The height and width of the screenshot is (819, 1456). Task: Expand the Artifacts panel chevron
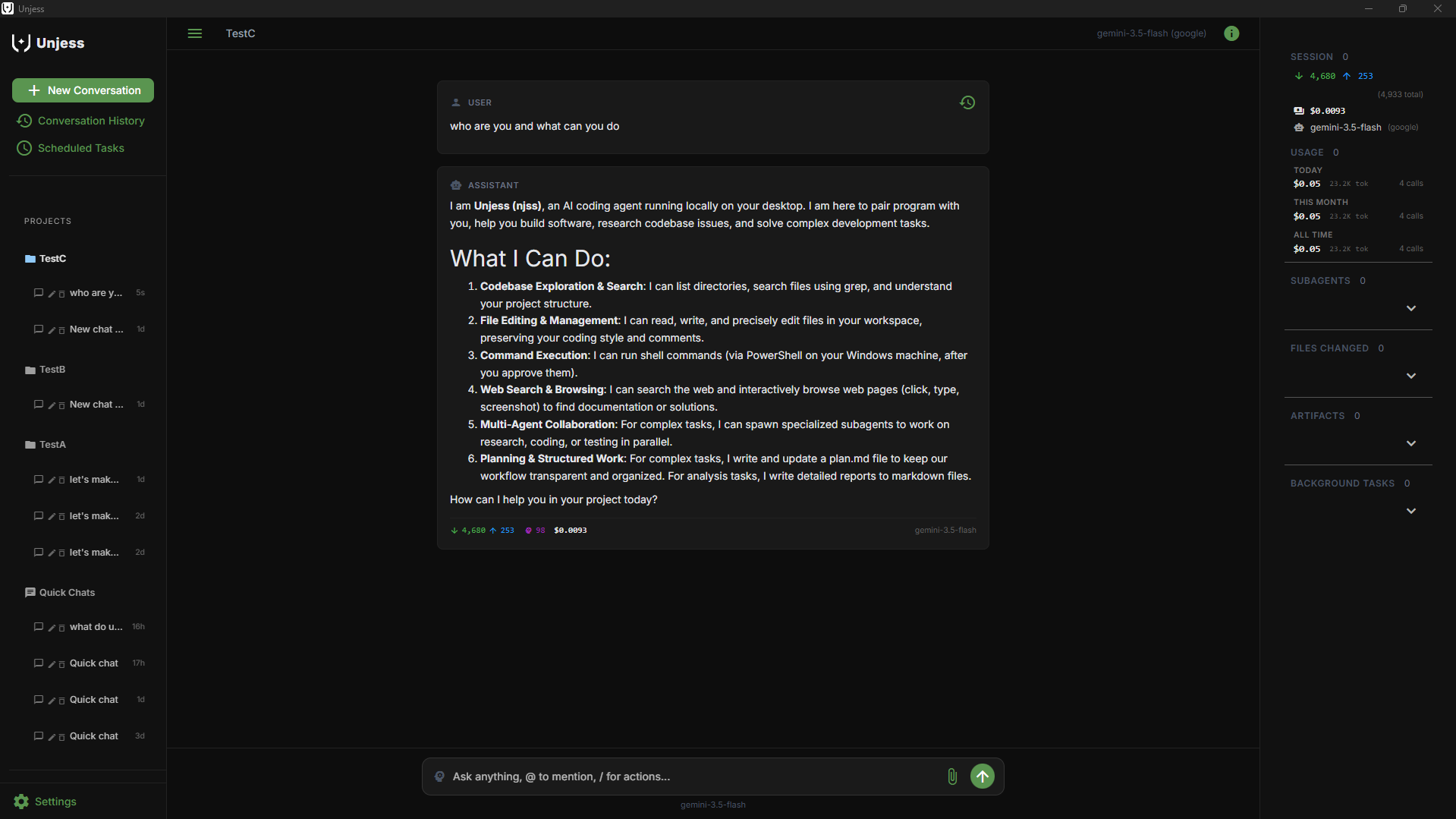pos(1411,443)
